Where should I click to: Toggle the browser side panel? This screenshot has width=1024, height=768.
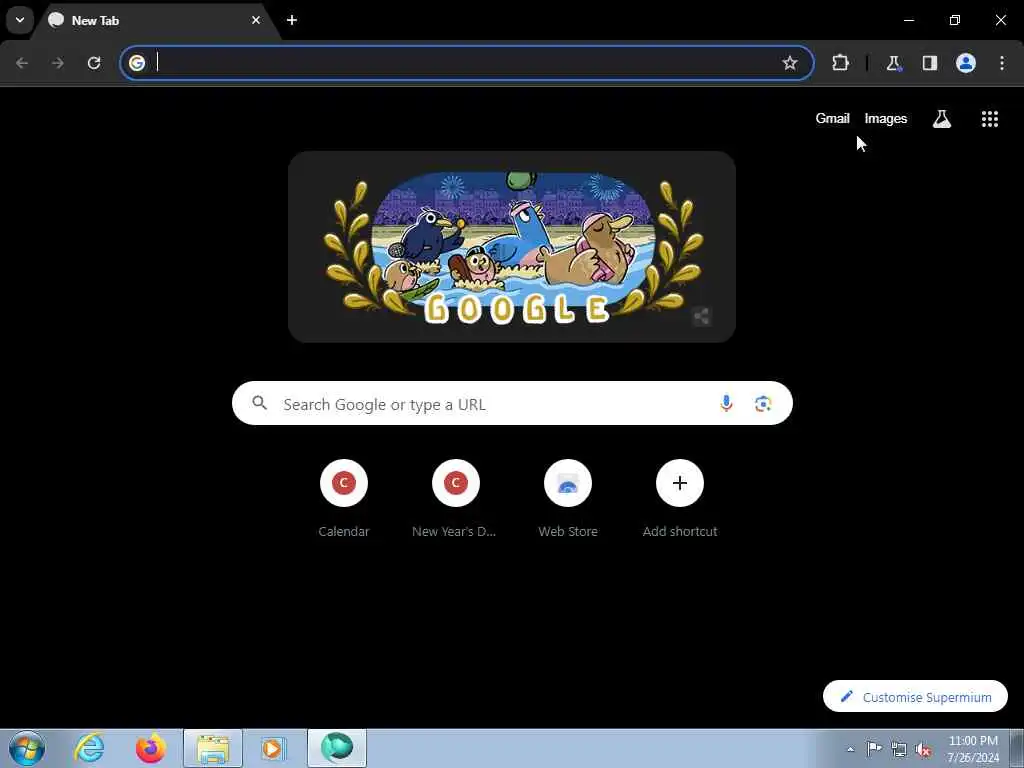pos(930,63)
